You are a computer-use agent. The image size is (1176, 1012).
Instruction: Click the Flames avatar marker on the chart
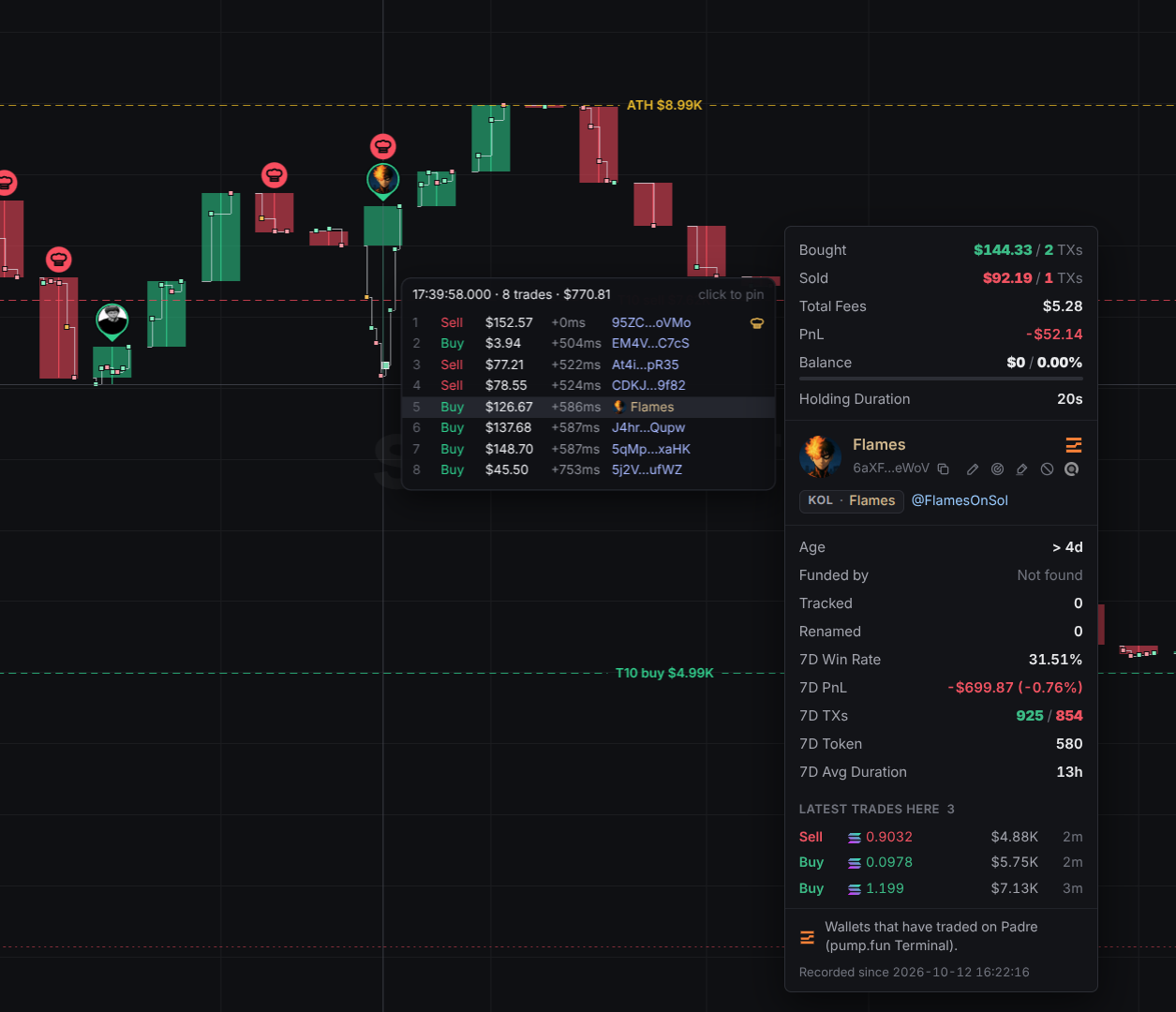pyautogui.click(x=382, y=180)
